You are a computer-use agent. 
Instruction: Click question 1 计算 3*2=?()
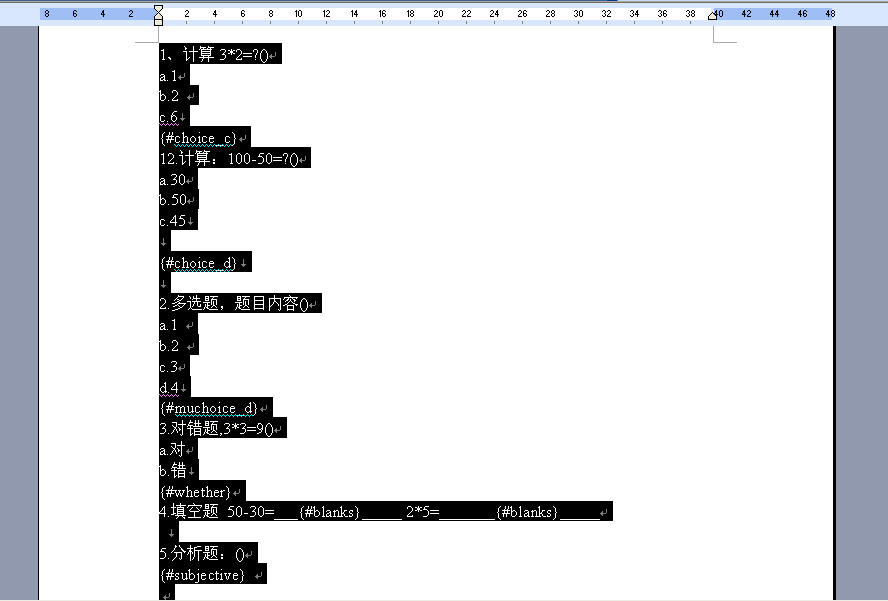tap(218, 54)
